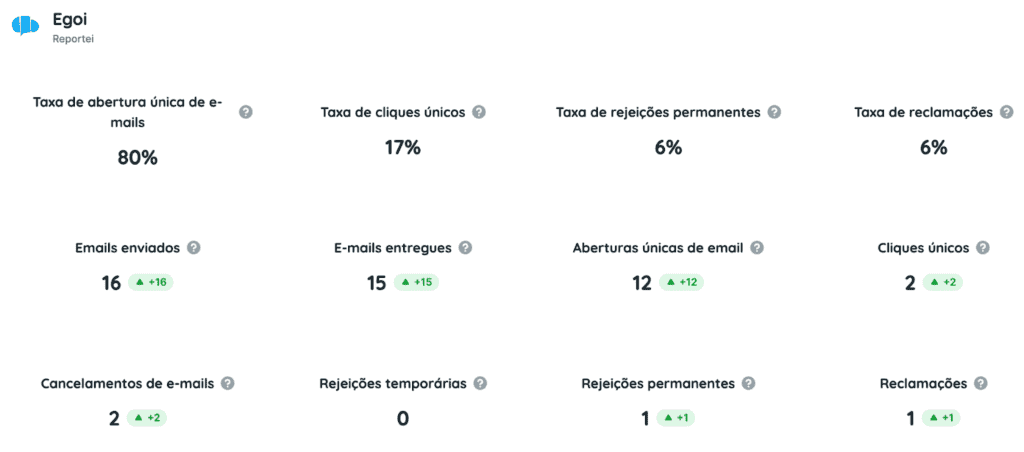Click question mark next to Cliques únicos
The width and height of the screenshot is (1024, 452).
pyautogui.click(x=983, y=248)
